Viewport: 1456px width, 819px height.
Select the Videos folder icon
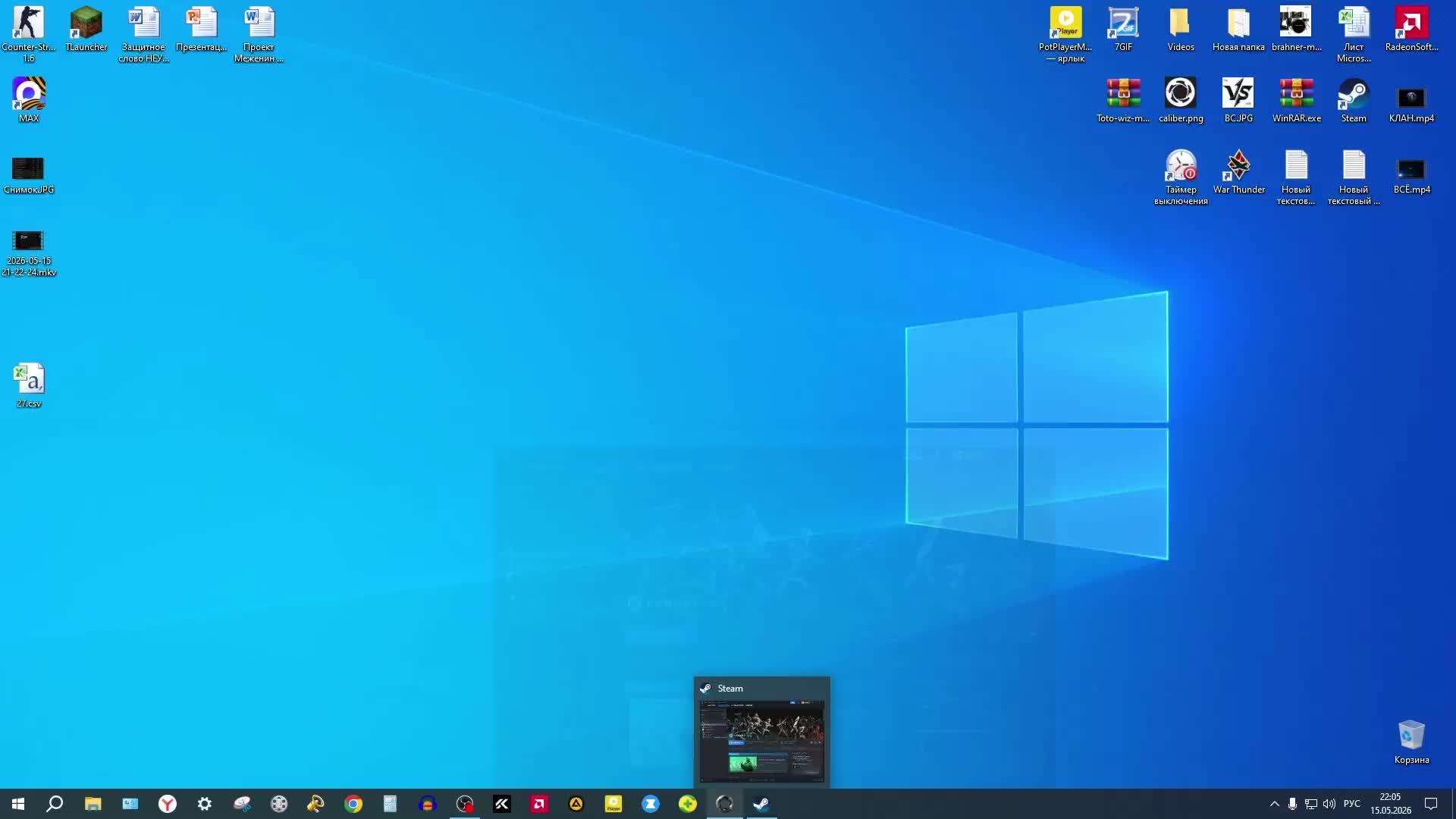tap(1181, 30)
